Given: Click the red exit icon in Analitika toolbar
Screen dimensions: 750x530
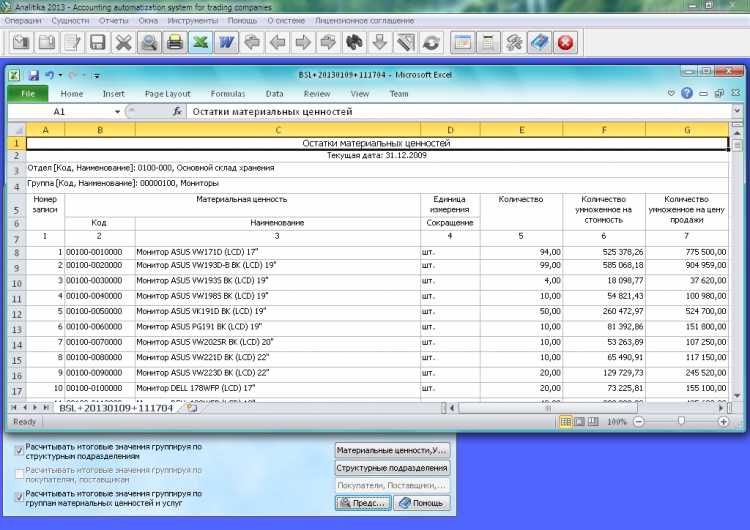Looking at the screenshot, I should pos(566,43).
